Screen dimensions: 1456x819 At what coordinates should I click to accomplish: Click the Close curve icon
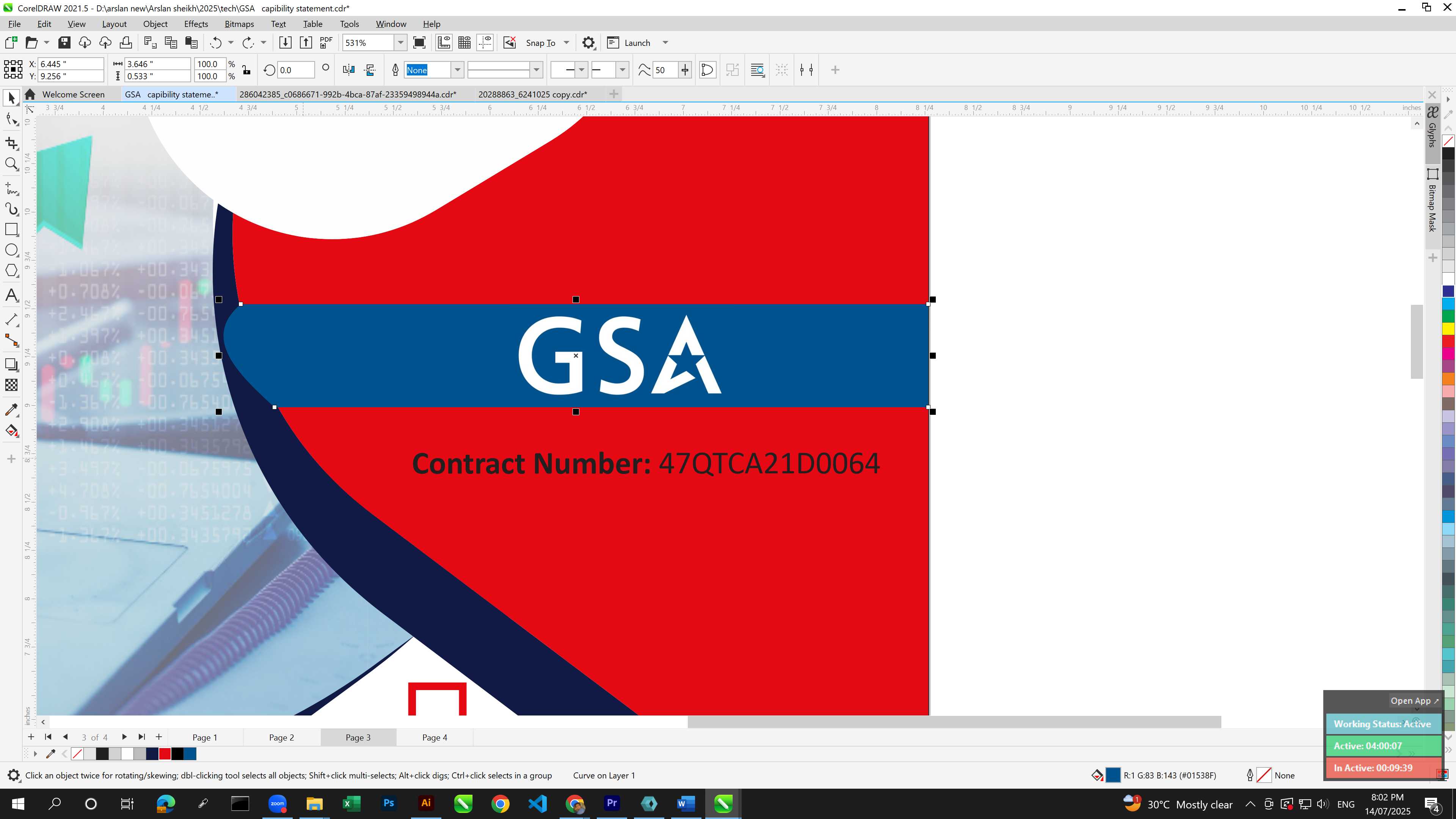[707, 70]
